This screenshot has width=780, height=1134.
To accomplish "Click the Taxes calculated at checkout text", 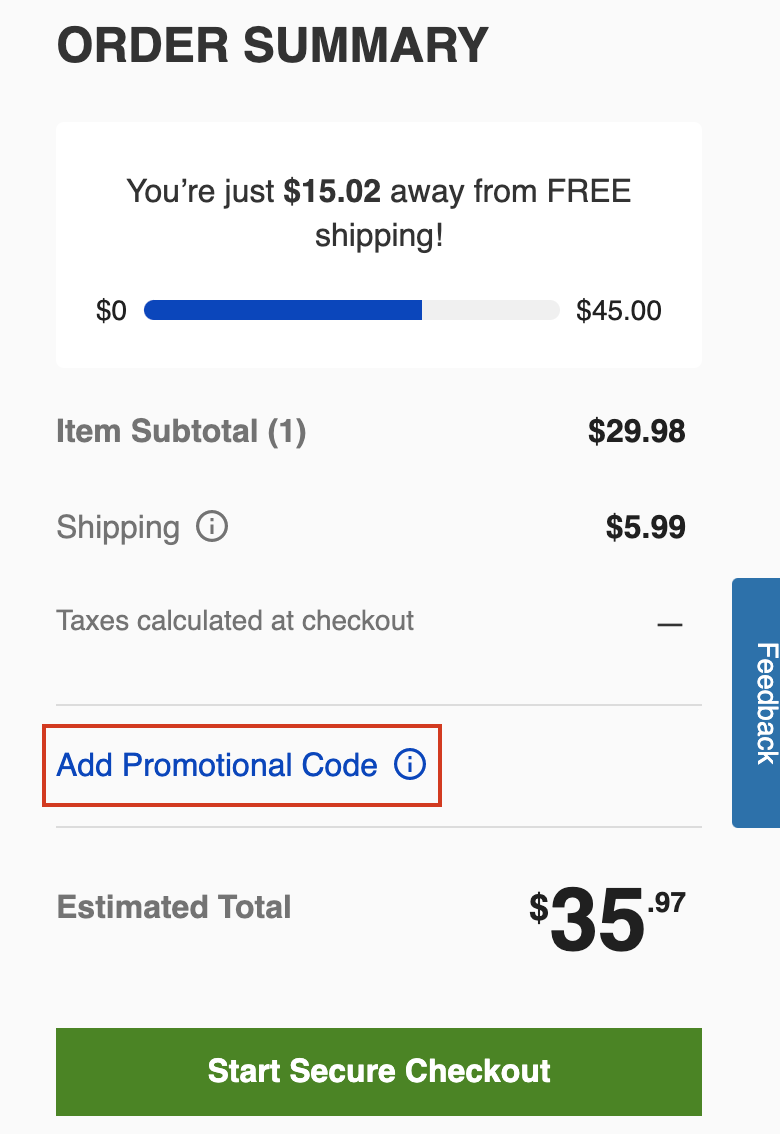I will (x=235, y=621).
